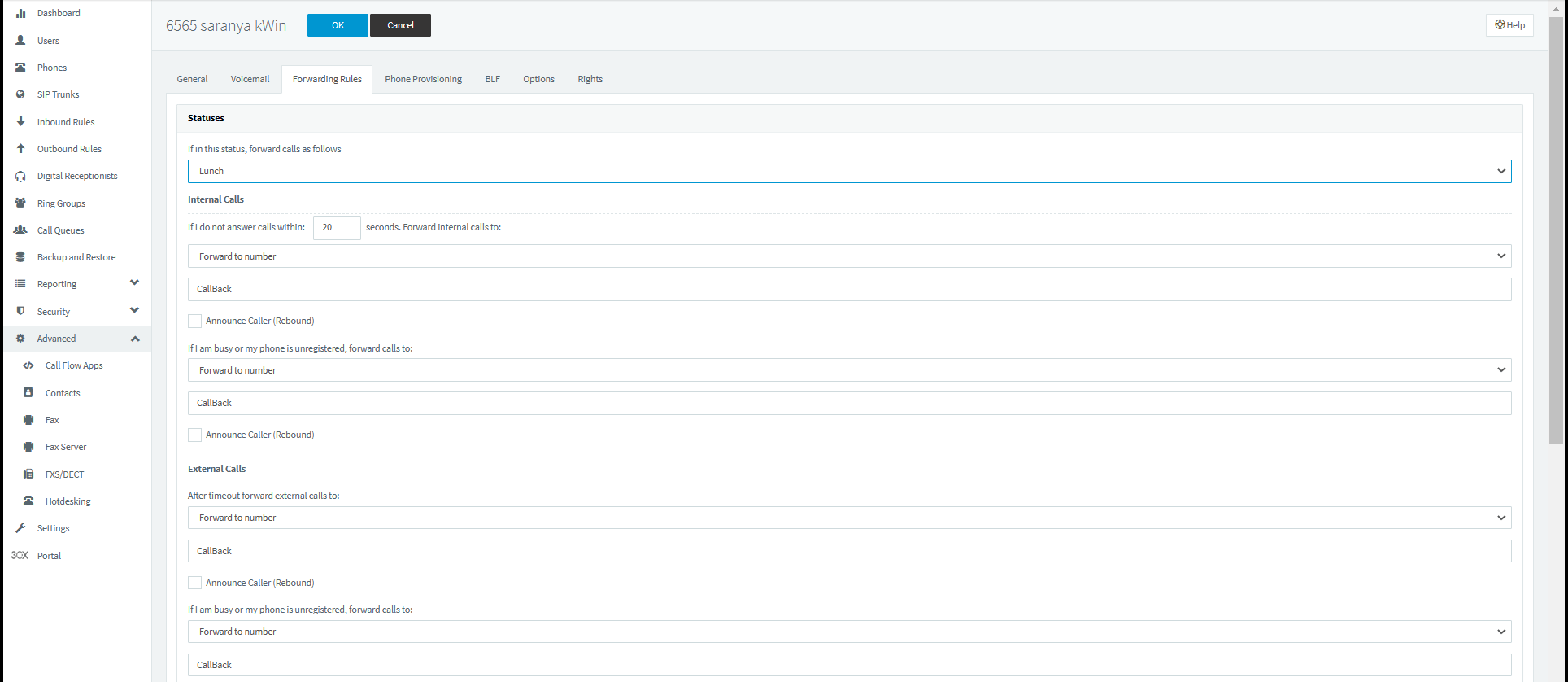Collapse the Advanced menu chevron
The image size is (1568, 682).
(135, 339)
